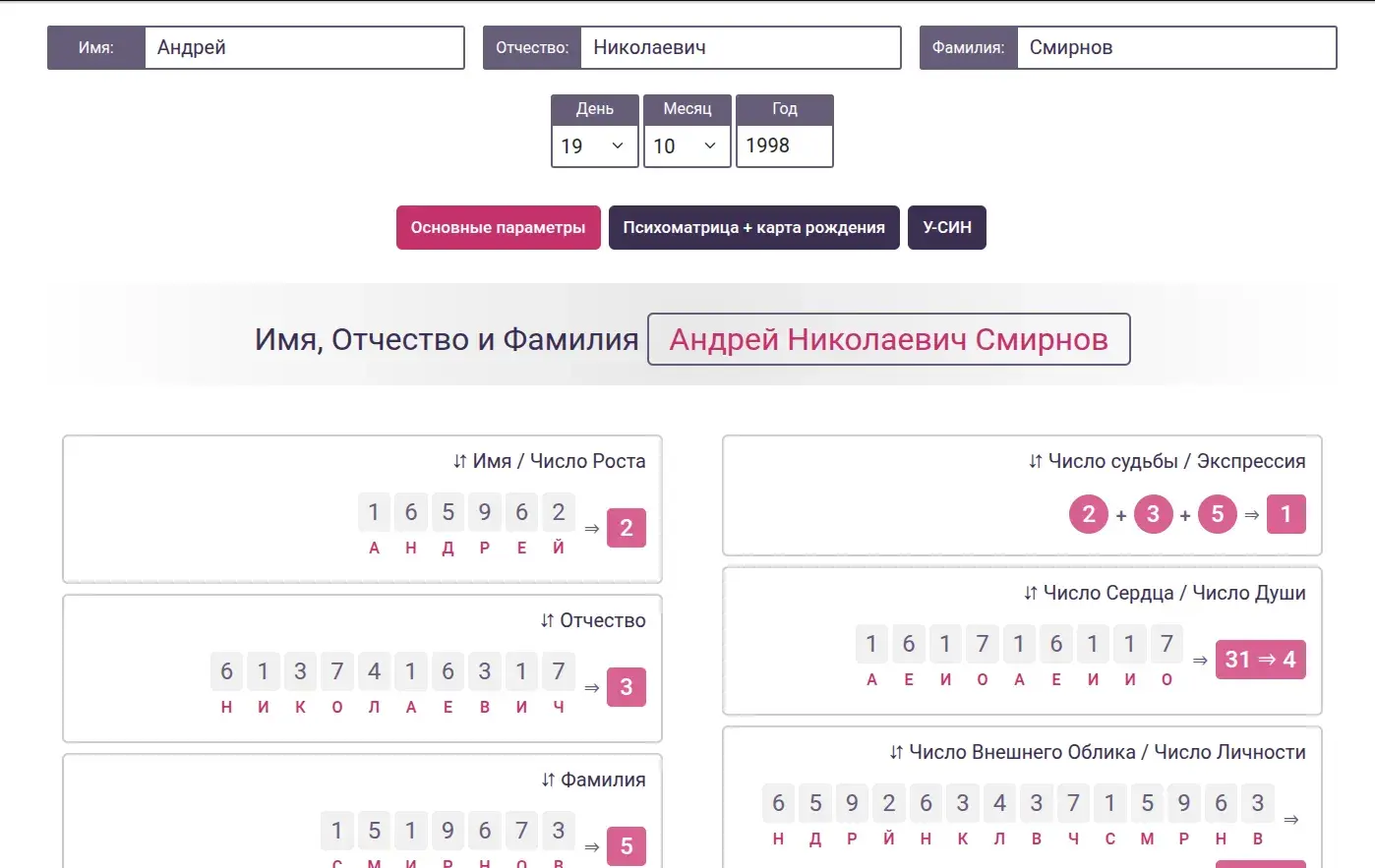Click the sort arrows icon beside Отчество heading
This screenshot has height=868, width=1375.
point(547,620)
